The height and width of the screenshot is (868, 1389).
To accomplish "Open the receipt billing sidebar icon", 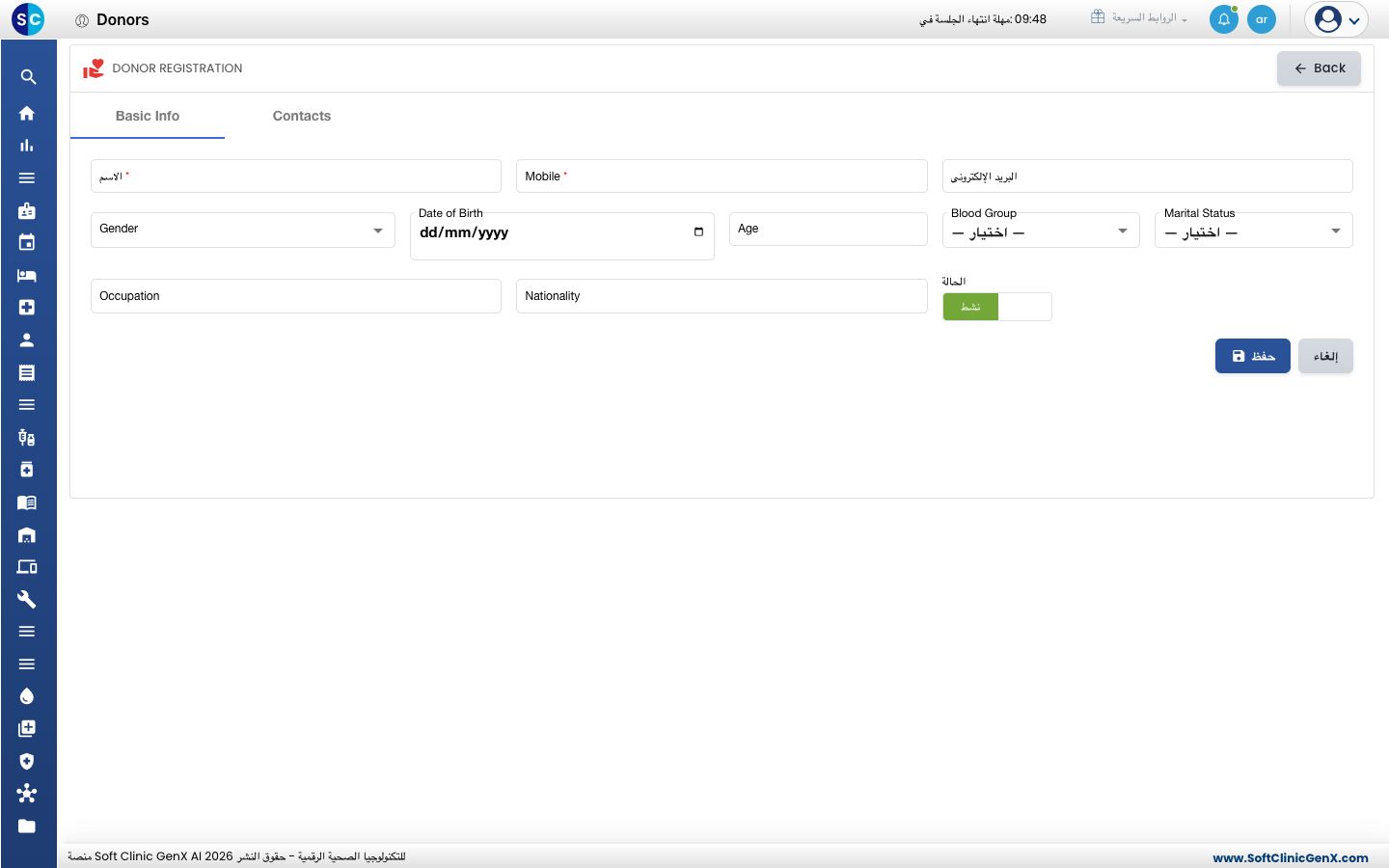I will (x=27, y=372).
